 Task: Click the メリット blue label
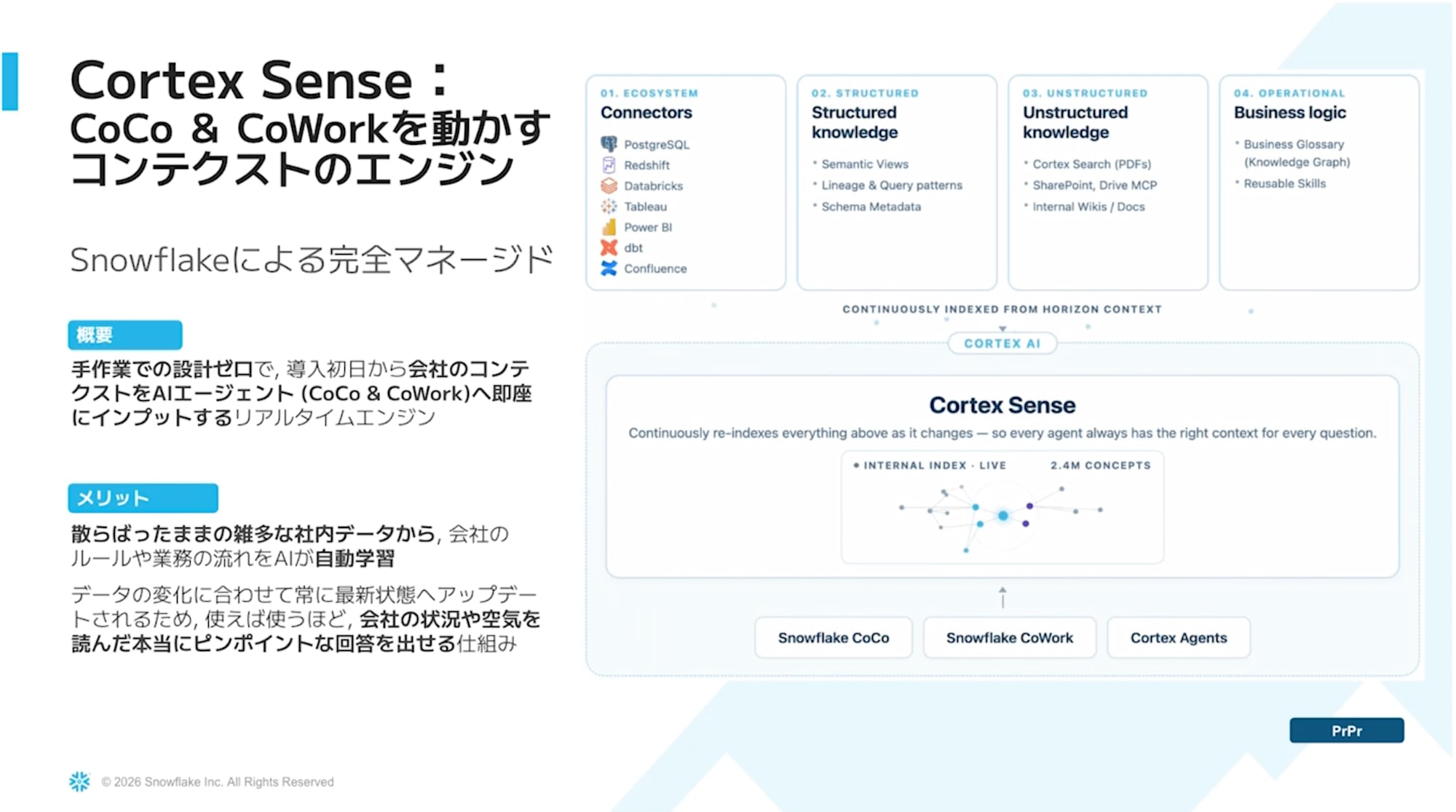(143, 498)
